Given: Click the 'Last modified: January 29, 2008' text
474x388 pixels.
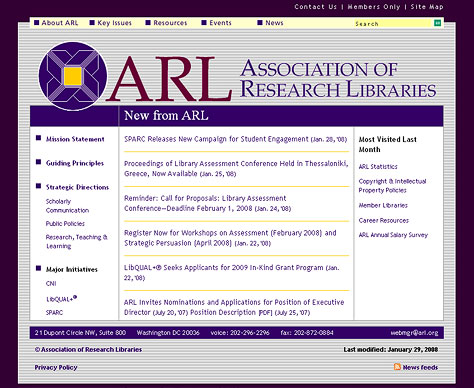Looking at the screenshot, I should (x=391, y=349).
